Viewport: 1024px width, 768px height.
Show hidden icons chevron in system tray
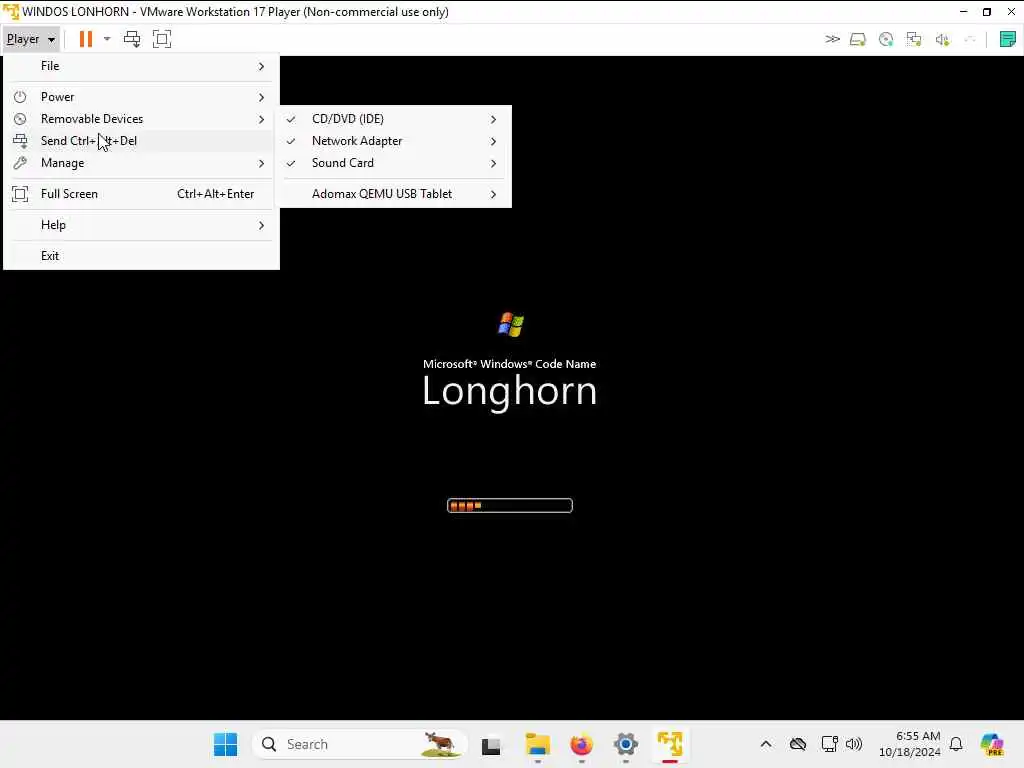tap(766, 744)
